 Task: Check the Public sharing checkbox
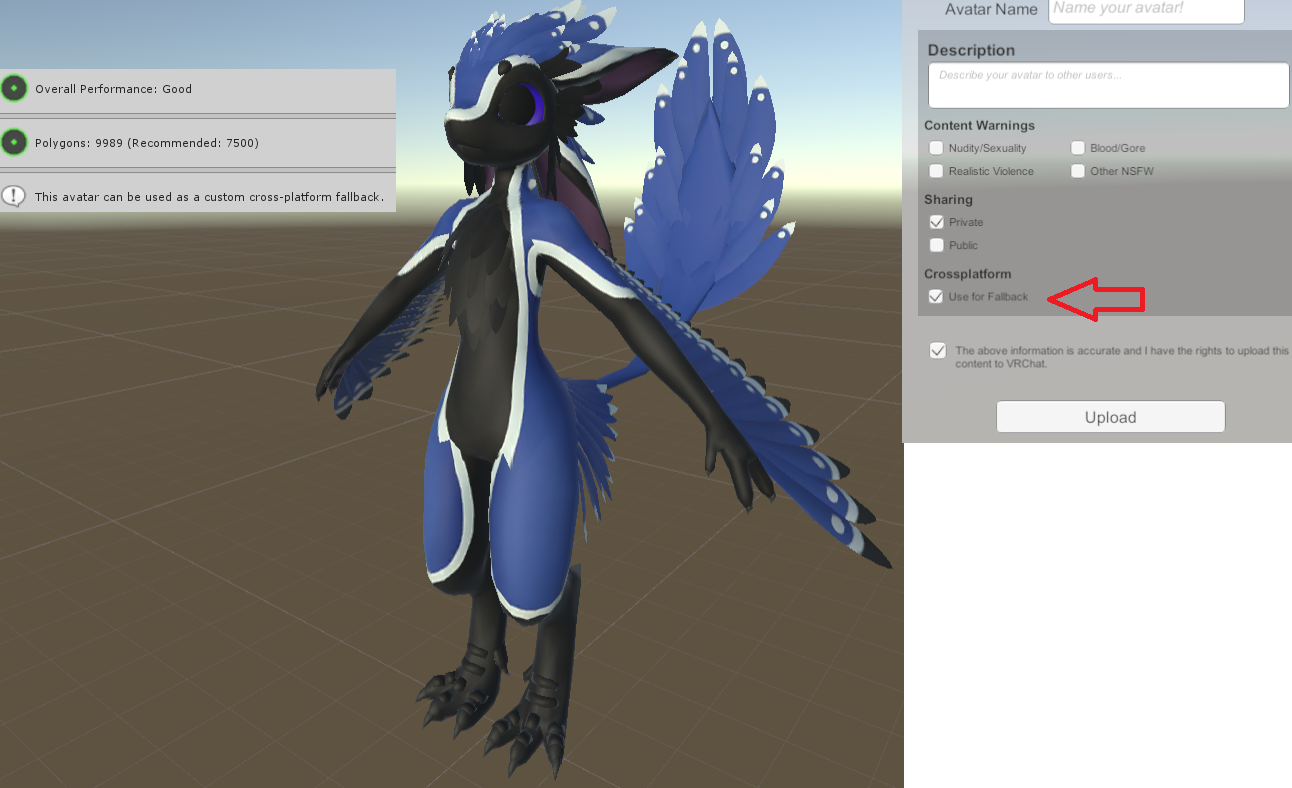click(936, 245)
